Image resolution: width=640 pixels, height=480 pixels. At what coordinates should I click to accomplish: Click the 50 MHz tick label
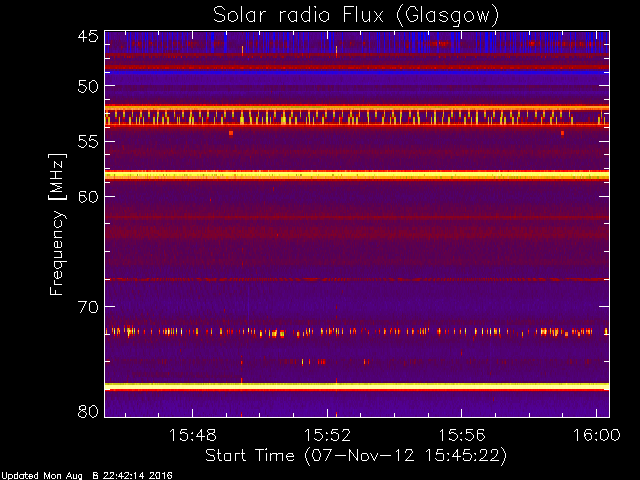(88, 86)
